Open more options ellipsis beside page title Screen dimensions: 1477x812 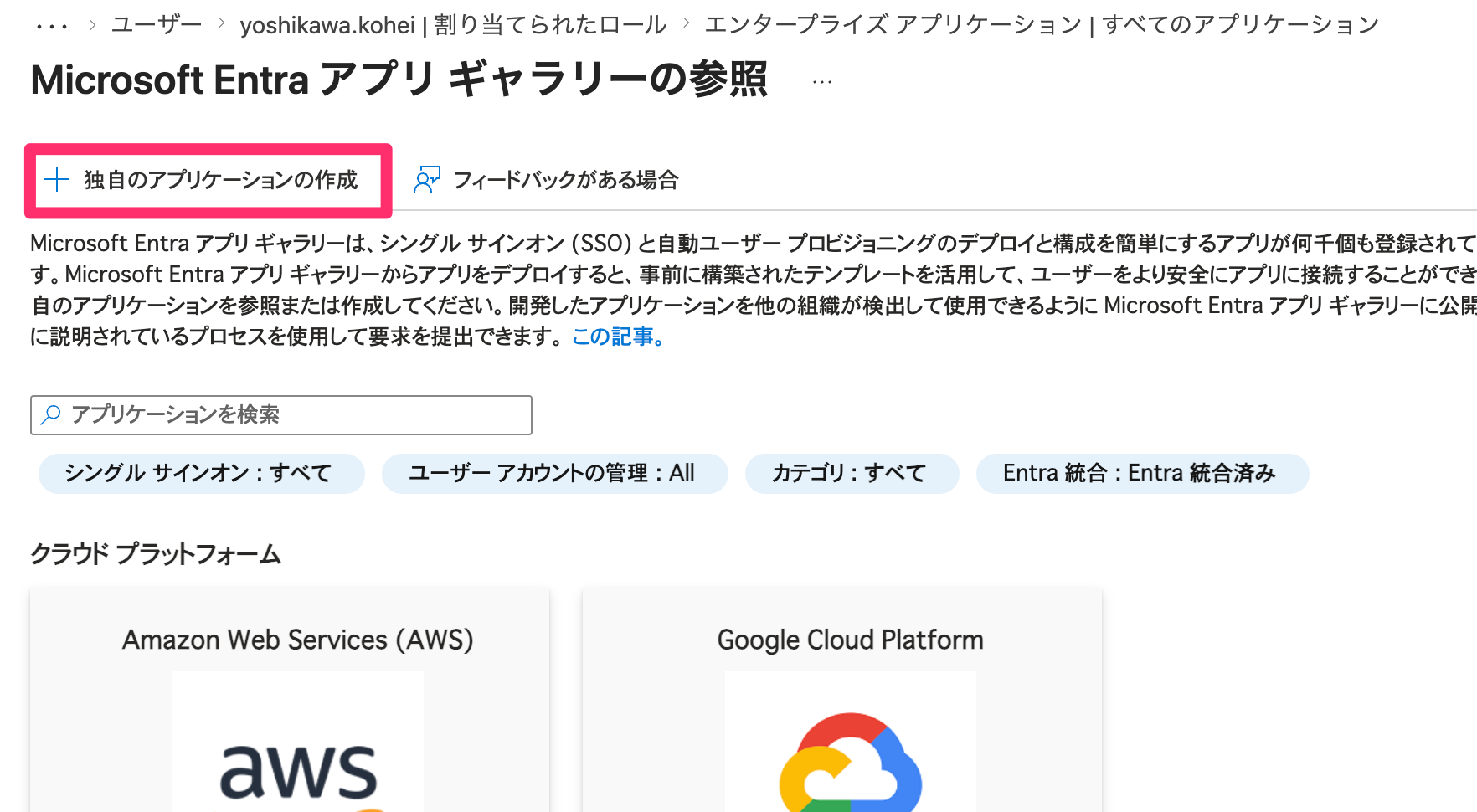click(x=822, y=81)
